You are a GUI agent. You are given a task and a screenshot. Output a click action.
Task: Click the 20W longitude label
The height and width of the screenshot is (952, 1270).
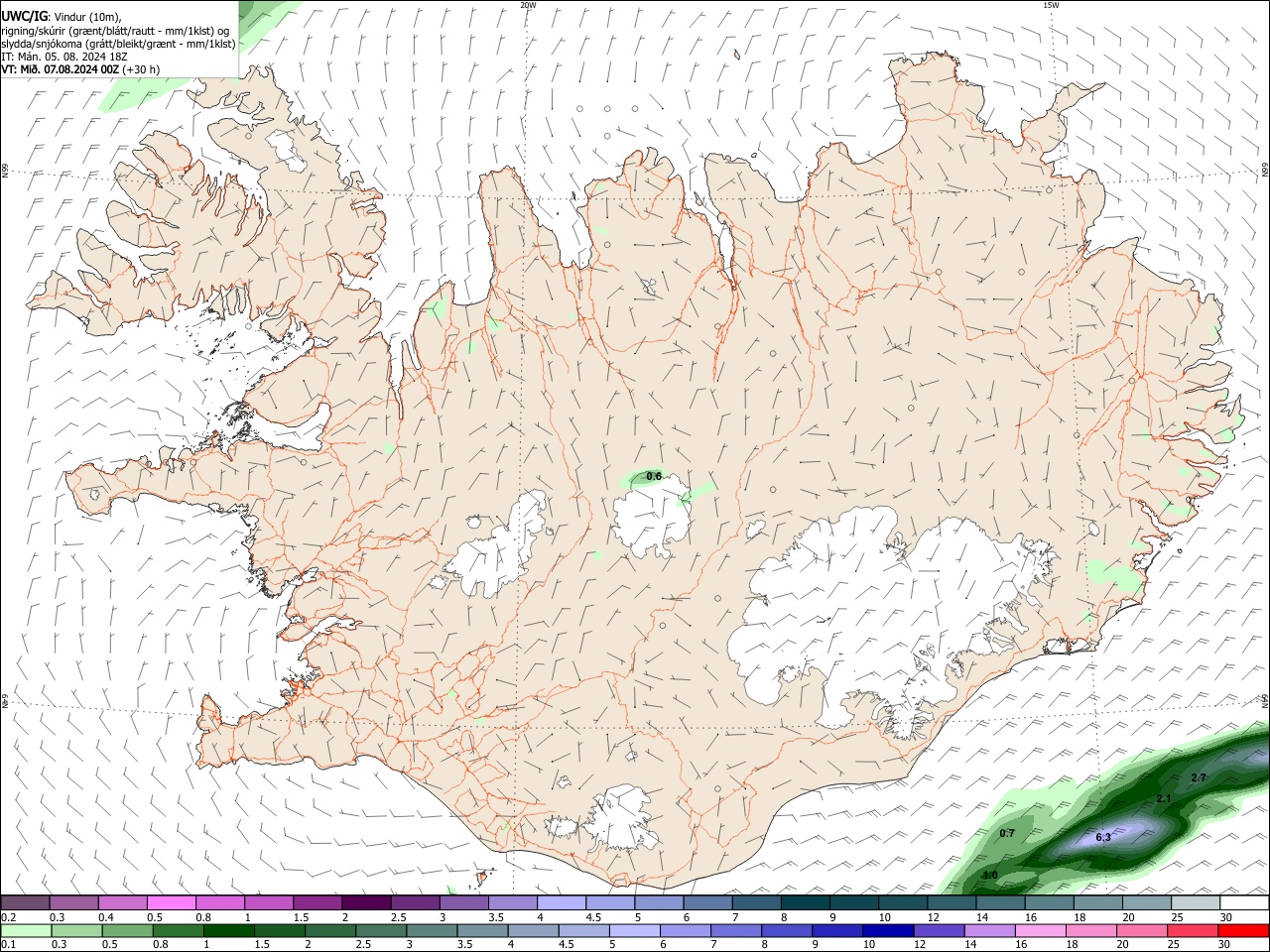pyautogui.click(x=528, y=5)
